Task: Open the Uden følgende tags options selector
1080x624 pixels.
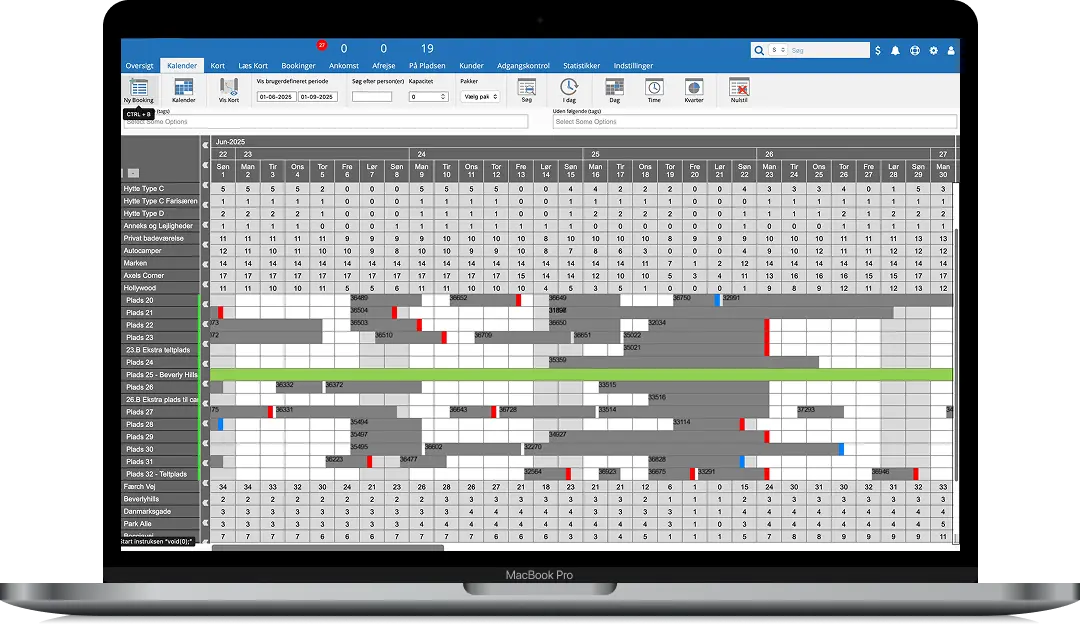Action: click(755, 122)
